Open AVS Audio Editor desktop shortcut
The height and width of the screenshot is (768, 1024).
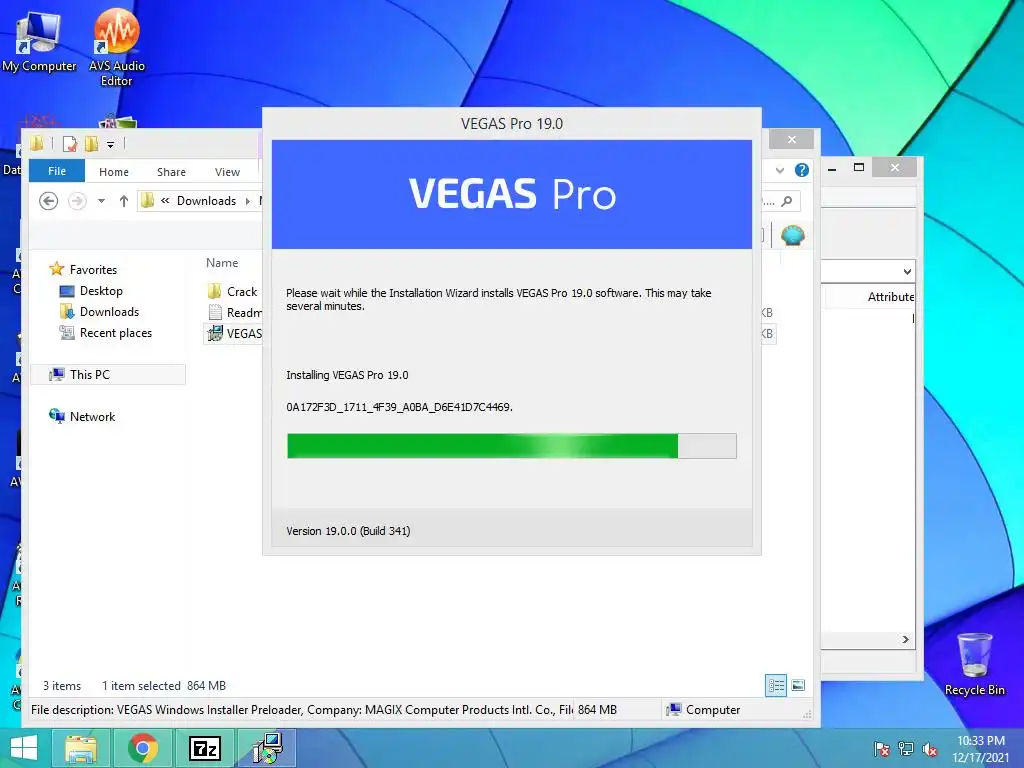pyautogui.click(x=116, y=47)
